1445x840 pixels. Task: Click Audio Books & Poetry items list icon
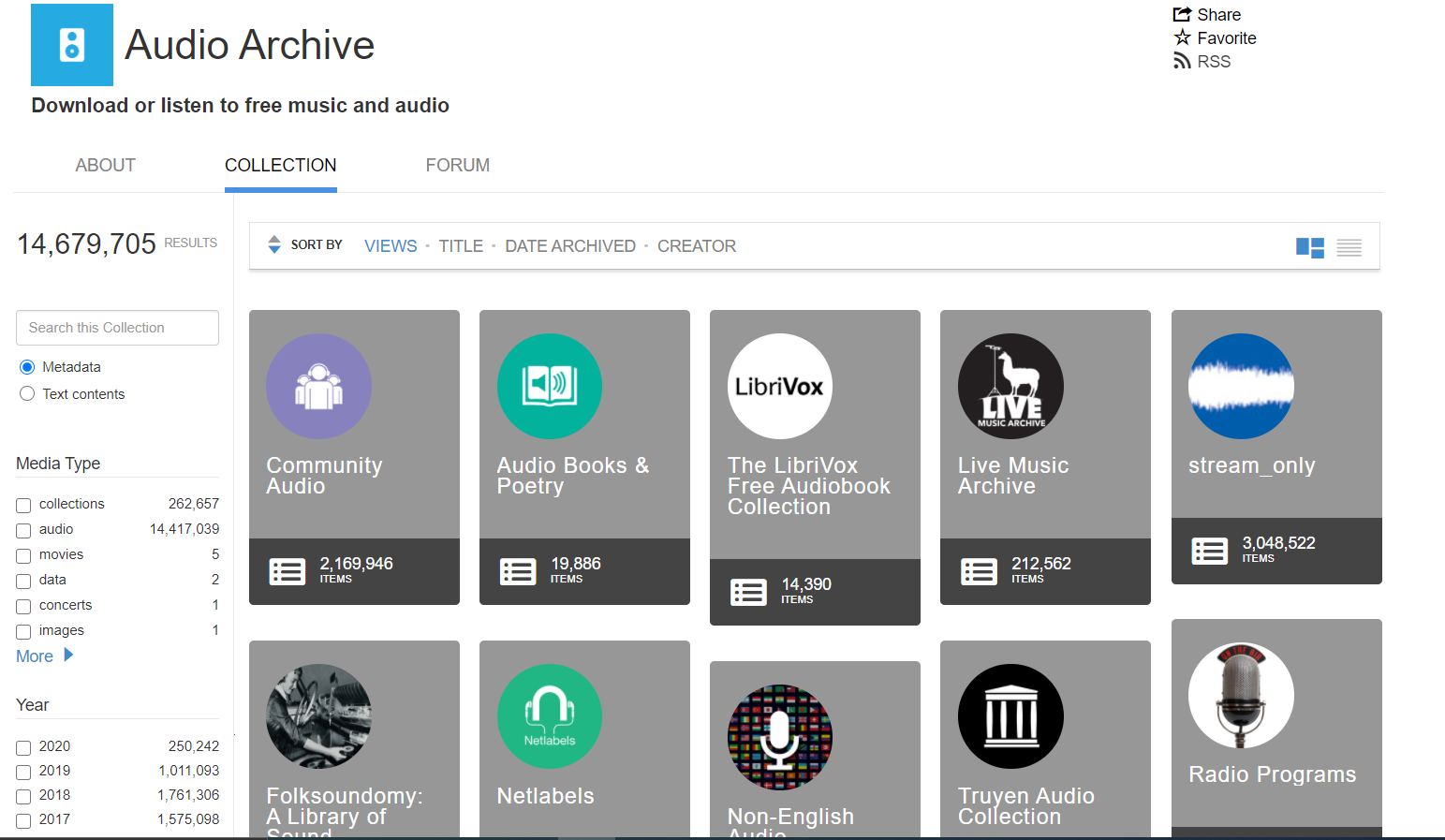pyautogui.click(x=518, y=571)
